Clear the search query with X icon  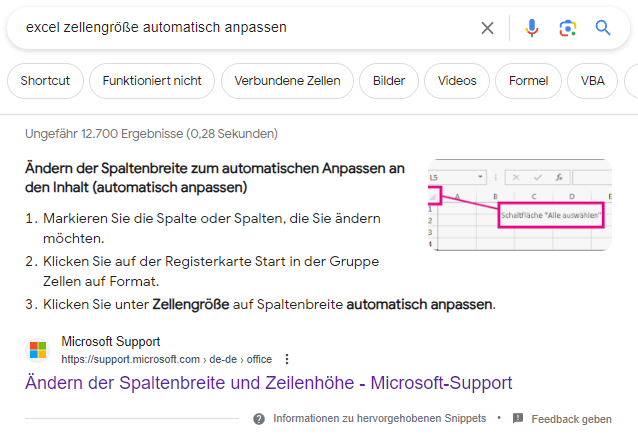pos(487,28)
